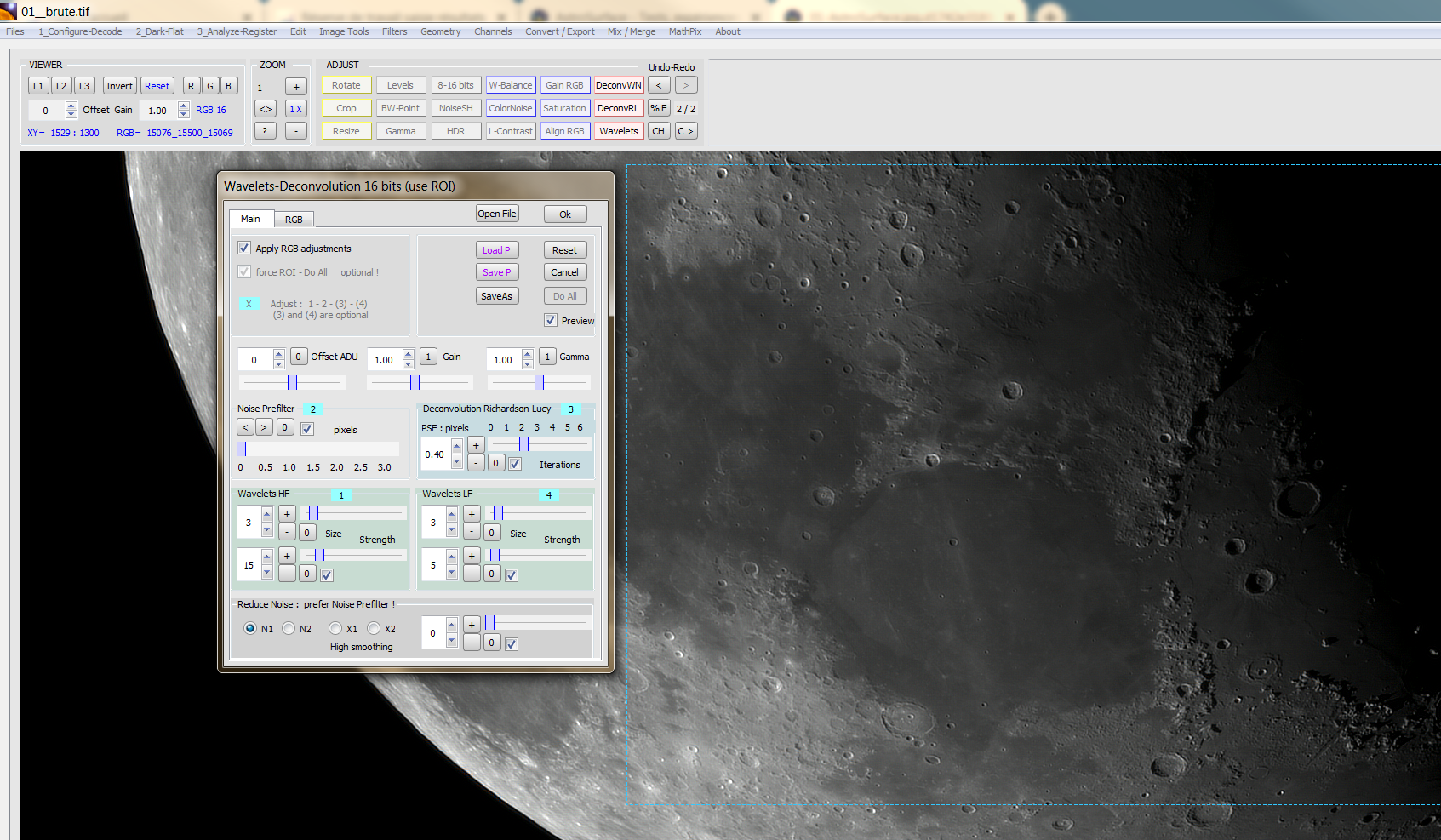Click the zoom in plus button
1441x840 pixels.
pyautogui.click(x=295, y=87)
